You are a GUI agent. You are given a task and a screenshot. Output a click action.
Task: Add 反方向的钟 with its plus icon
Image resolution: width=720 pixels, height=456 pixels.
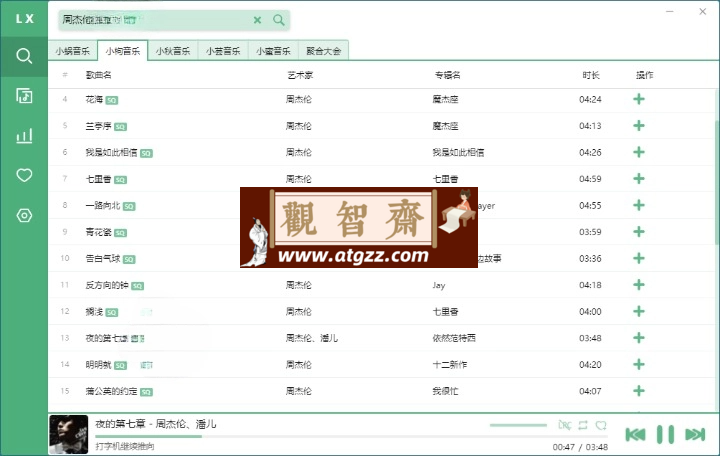(639, 285)
